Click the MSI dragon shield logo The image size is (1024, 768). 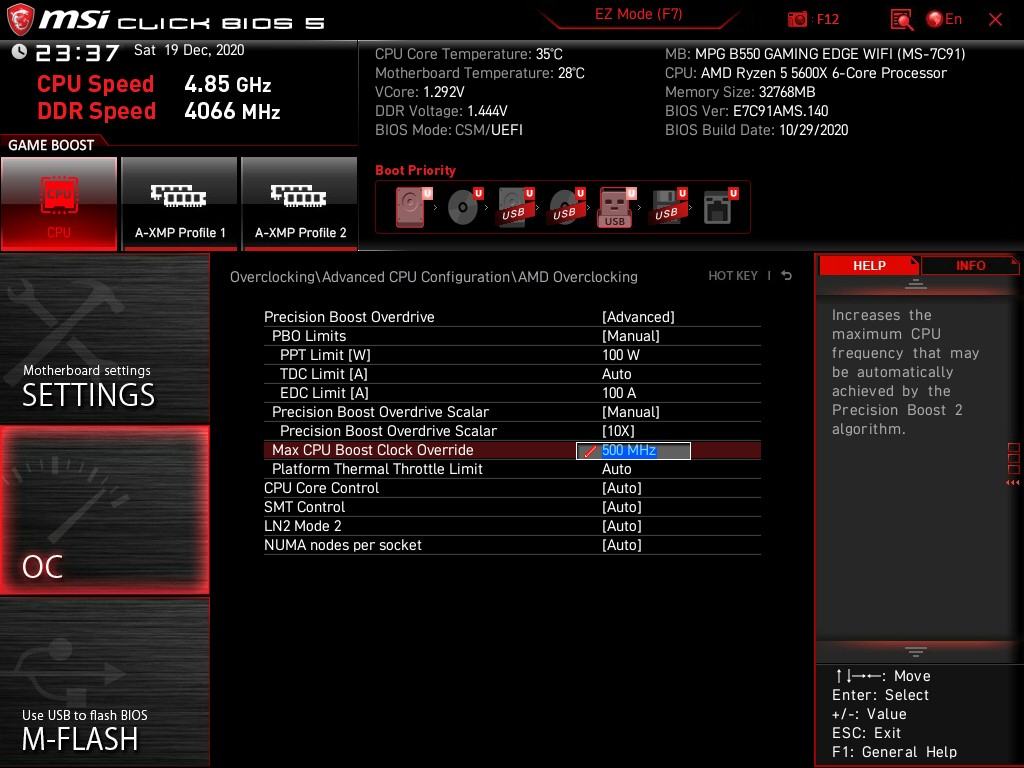(x=20, y=20)
